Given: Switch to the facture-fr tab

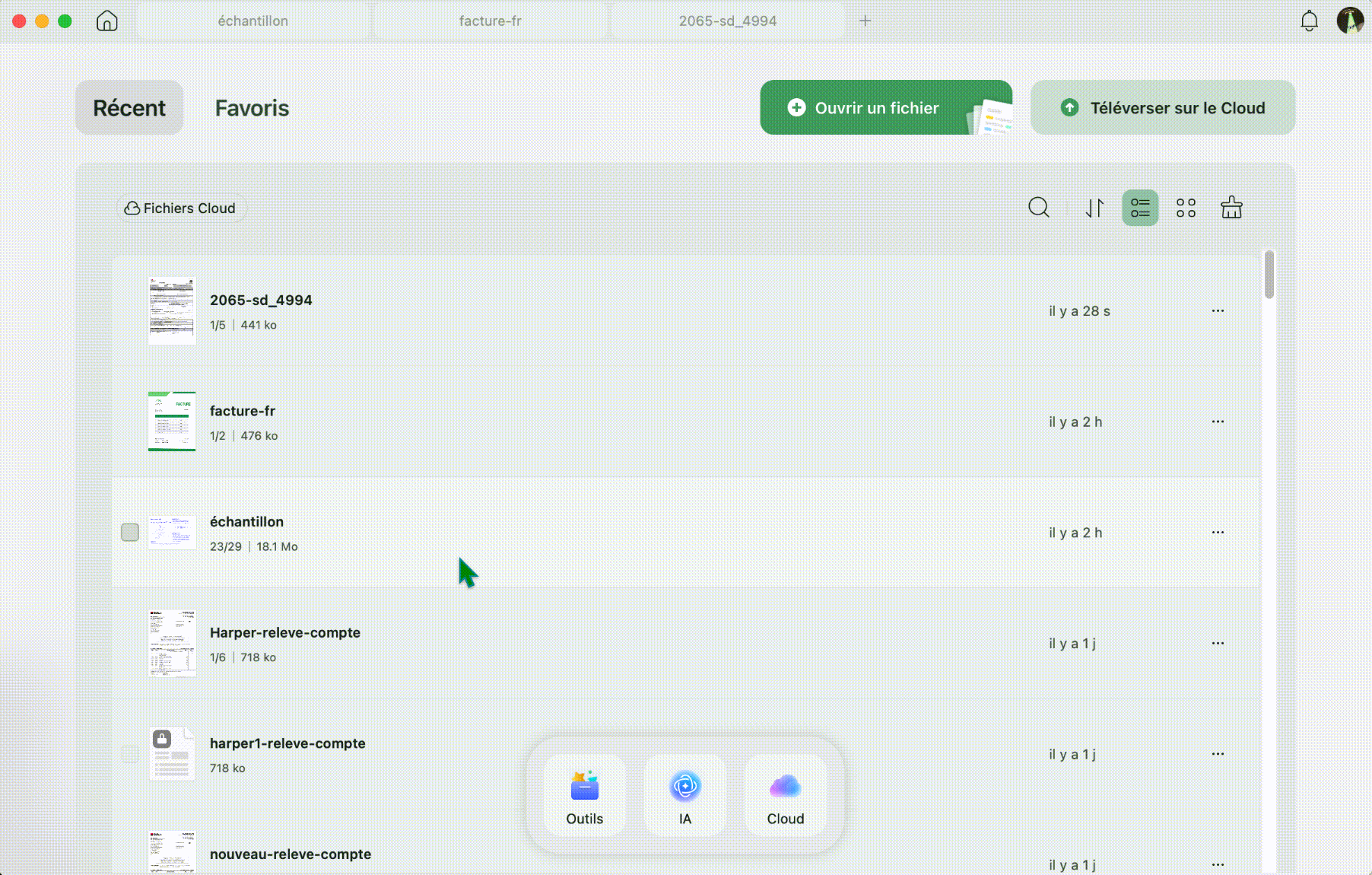Looking at the screenshot, I should coord(491,21).
